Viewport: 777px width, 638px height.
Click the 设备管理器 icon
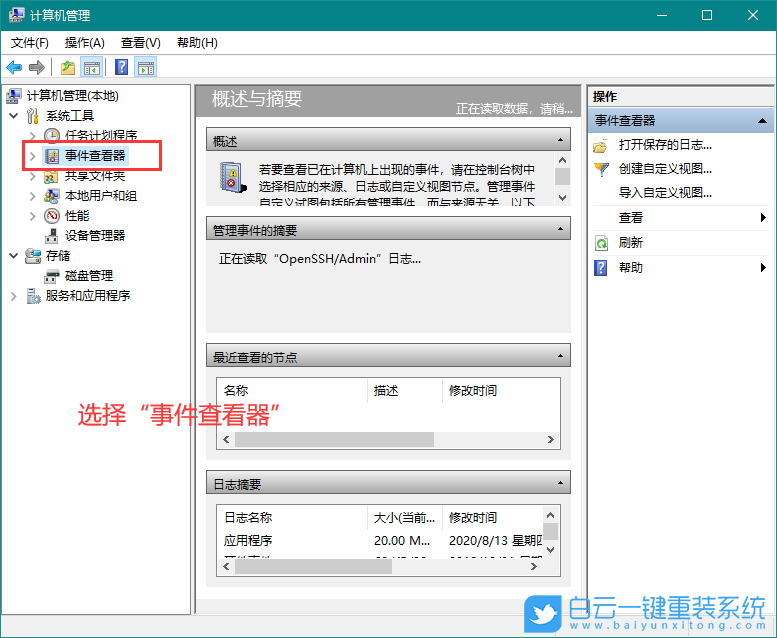coord(52,236)
